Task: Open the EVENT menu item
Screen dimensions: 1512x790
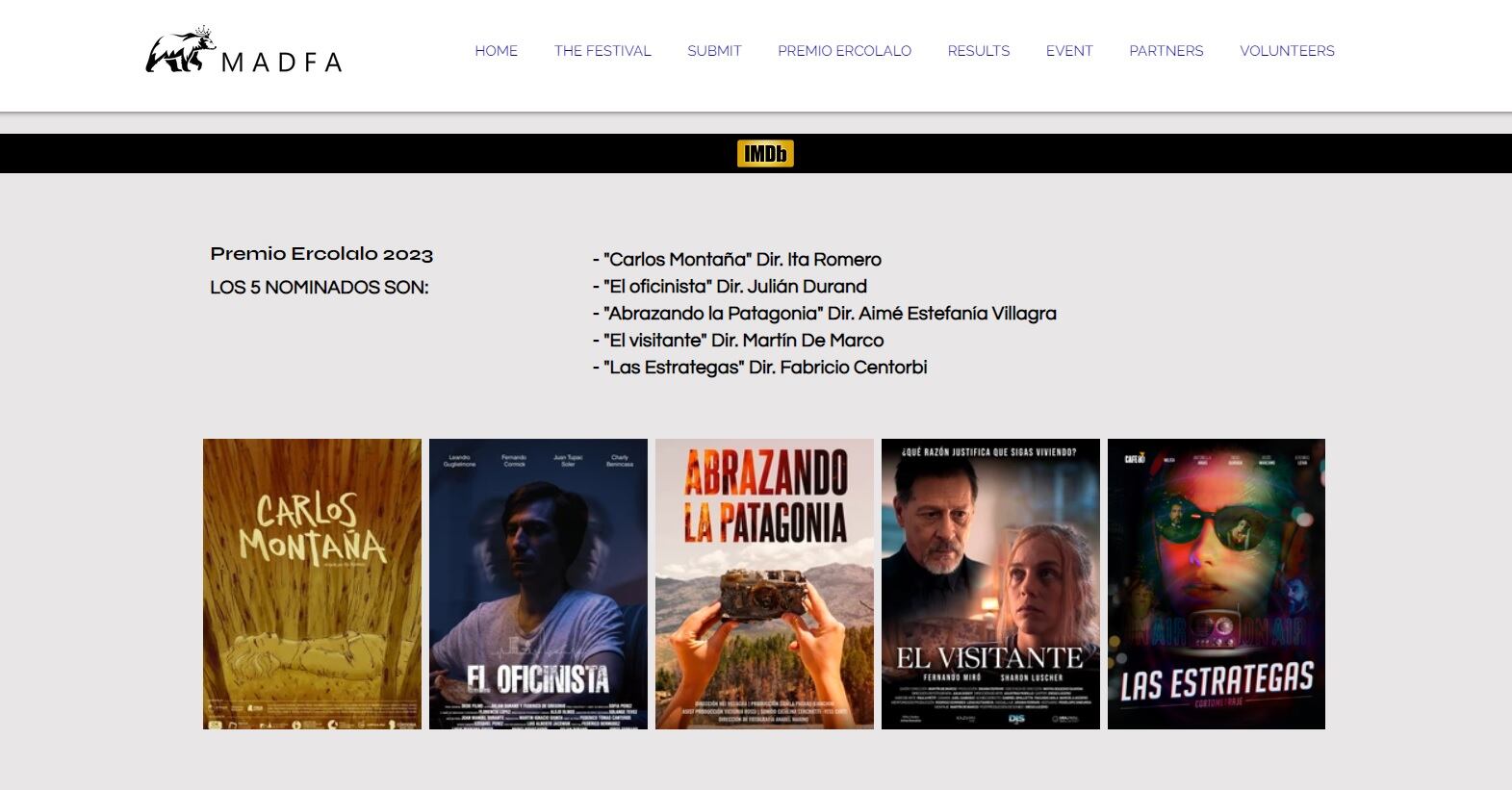Action: point(1069,51)
